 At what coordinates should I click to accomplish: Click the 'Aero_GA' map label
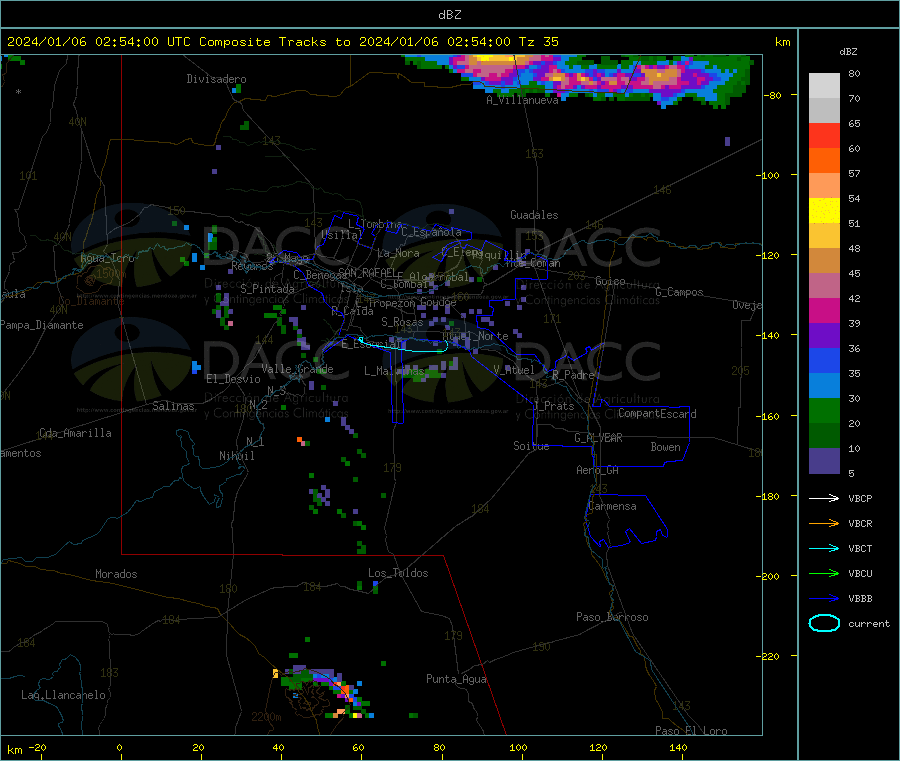pos(597,470)
